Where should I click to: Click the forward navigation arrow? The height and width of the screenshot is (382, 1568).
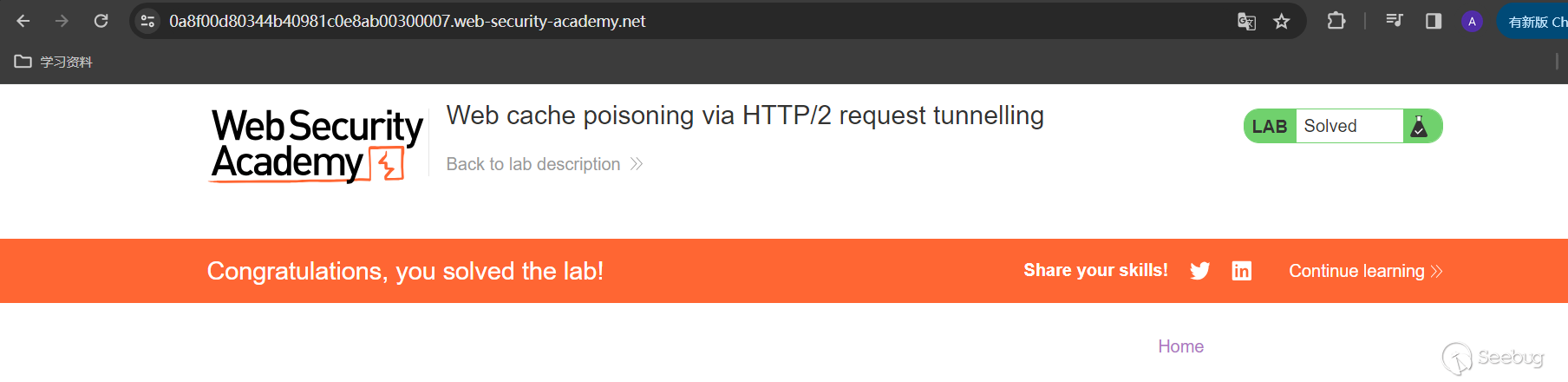[62, 21]
